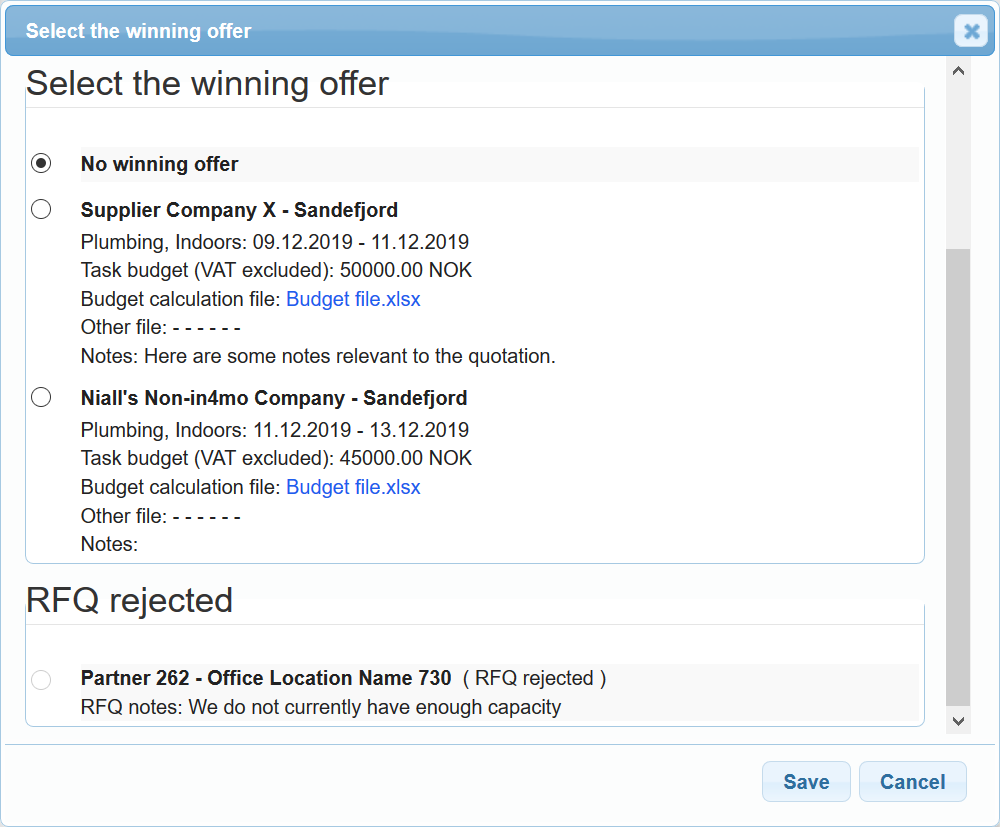Click the No winning offer label
This screenshot has height=827, width=1000.
pyautogui.click(x=160, y=164)
